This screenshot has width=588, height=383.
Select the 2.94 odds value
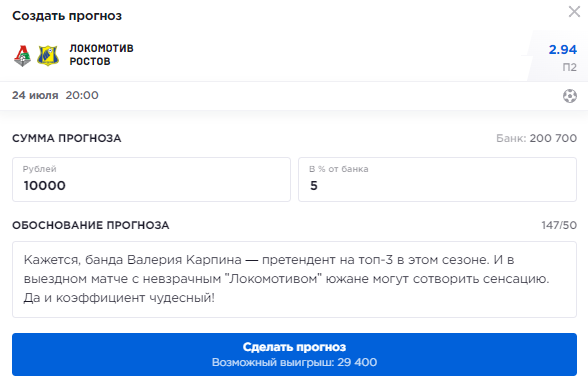562,50
